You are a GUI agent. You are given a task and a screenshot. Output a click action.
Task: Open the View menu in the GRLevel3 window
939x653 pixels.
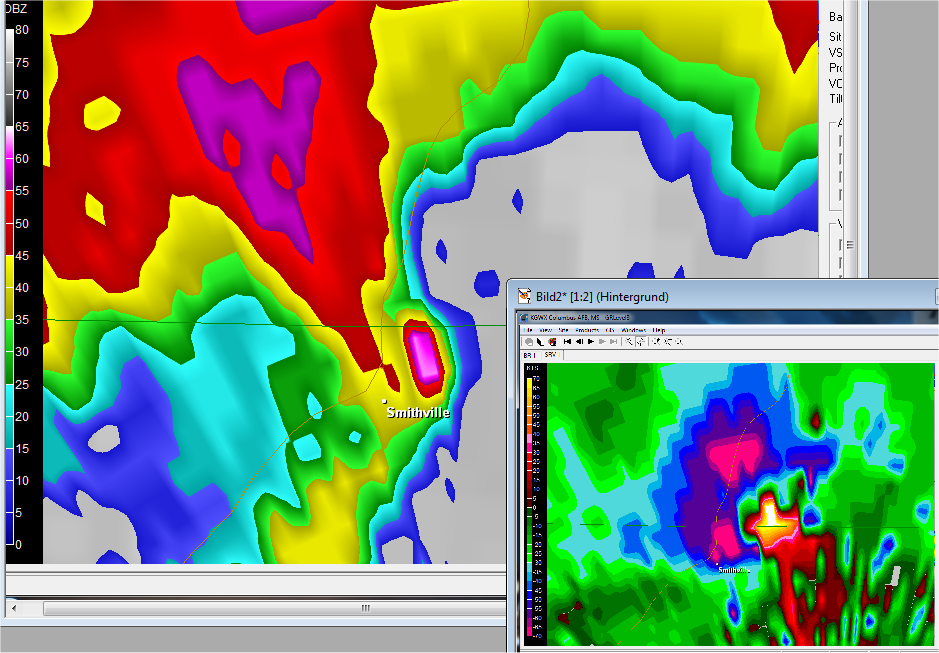click(x=546, y=330)
